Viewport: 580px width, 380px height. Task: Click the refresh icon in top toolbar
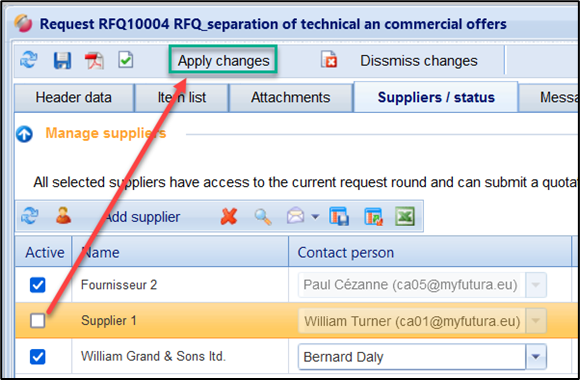(29, 60)
